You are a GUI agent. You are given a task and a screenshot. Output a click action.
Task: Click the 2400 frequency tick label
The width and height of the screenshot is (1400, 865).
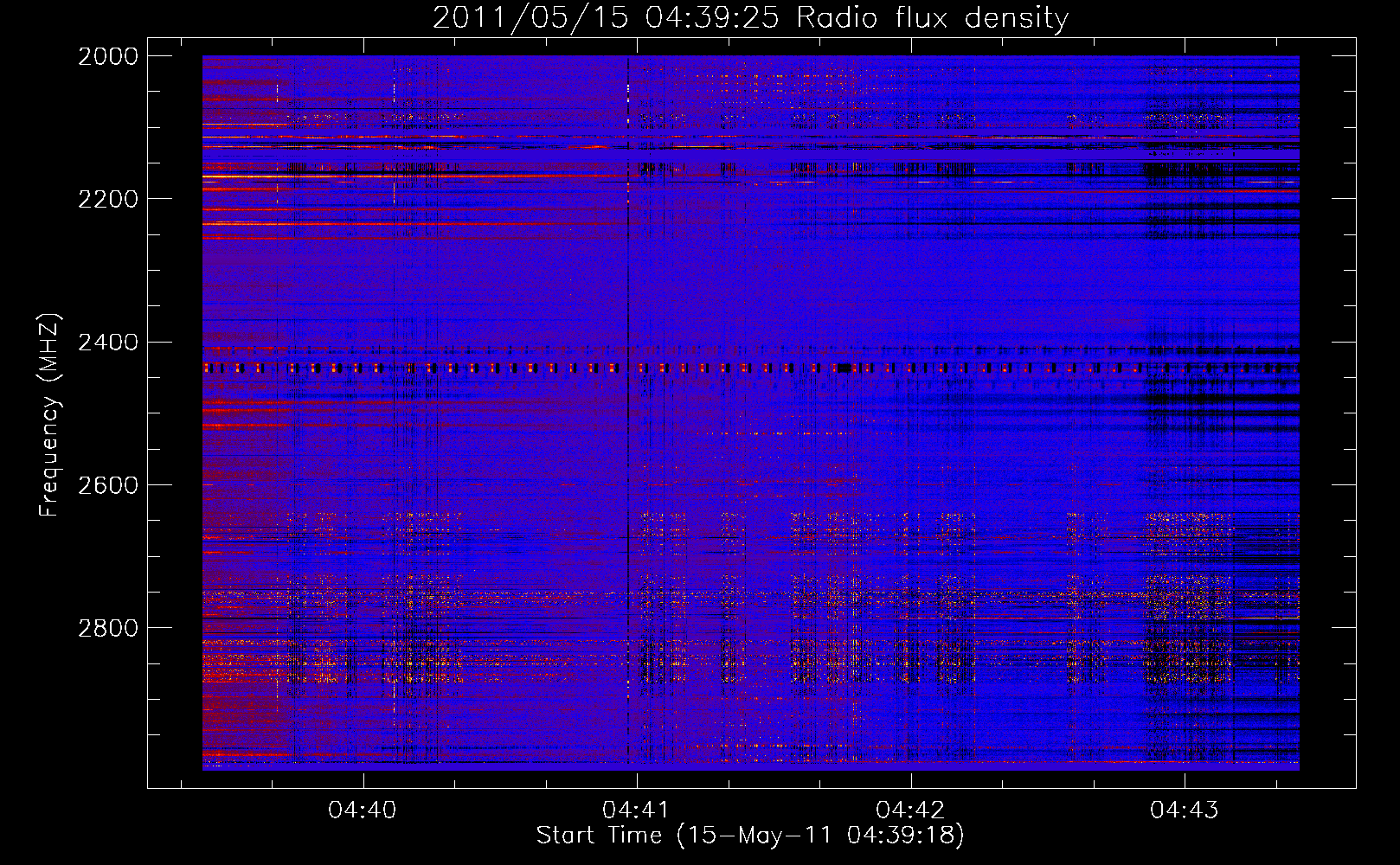(108, 343)
